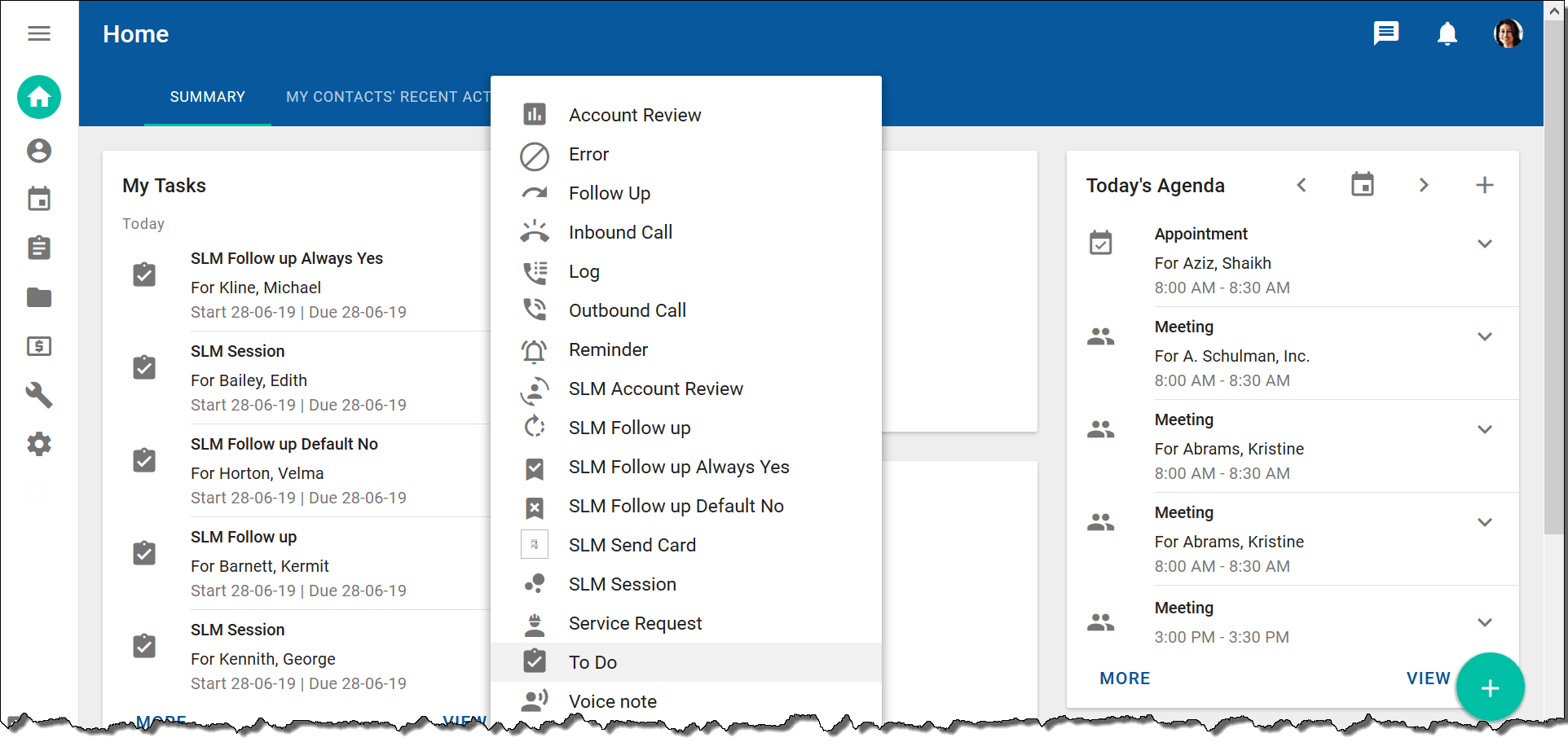
Task: Open the chat messages icon
Action: (1385, 33)
